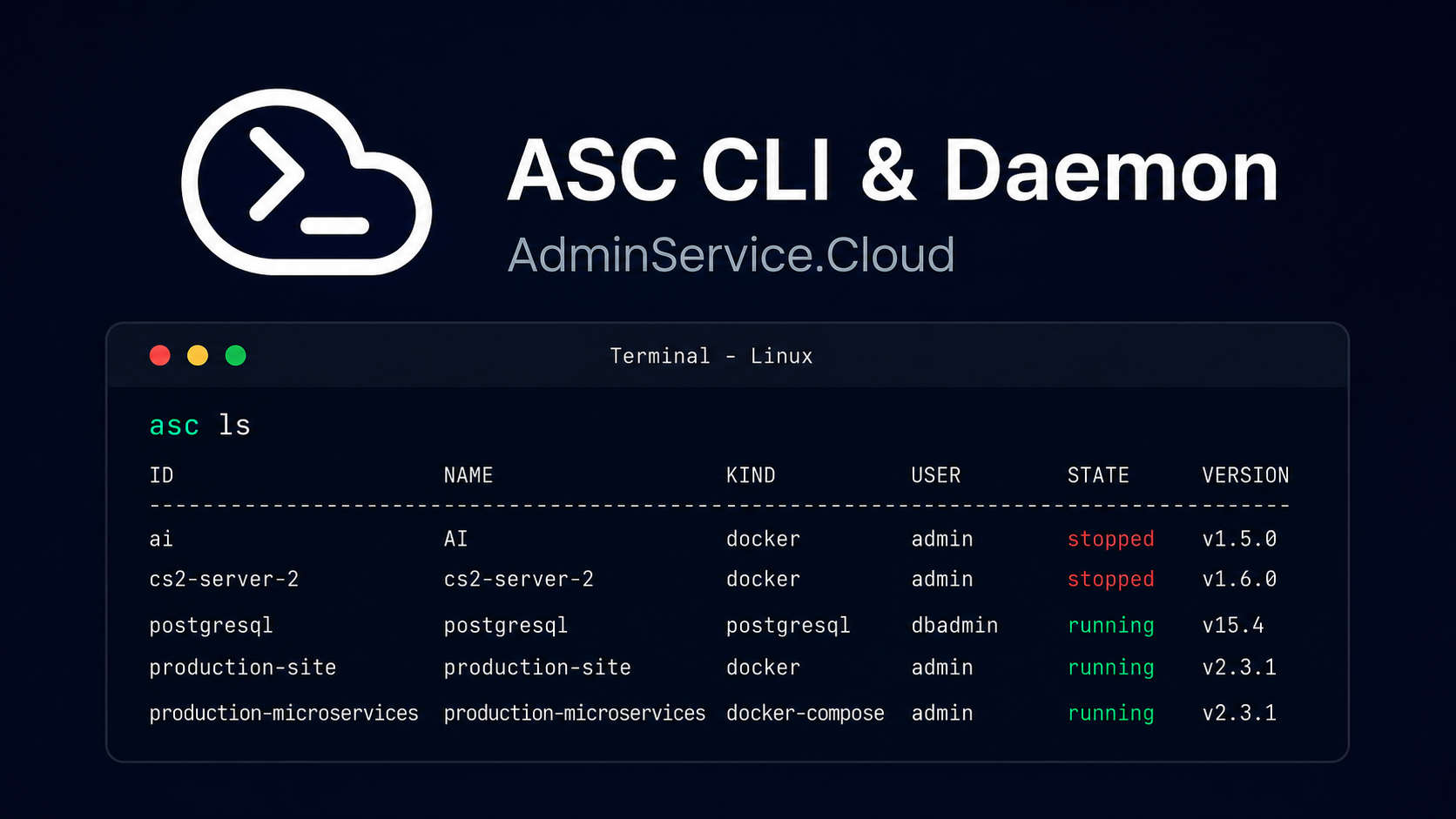The width and height of the screenshot is (1456, 819).
Task: Click 'docker' kind in the ai row
Action: coord(763,539)
